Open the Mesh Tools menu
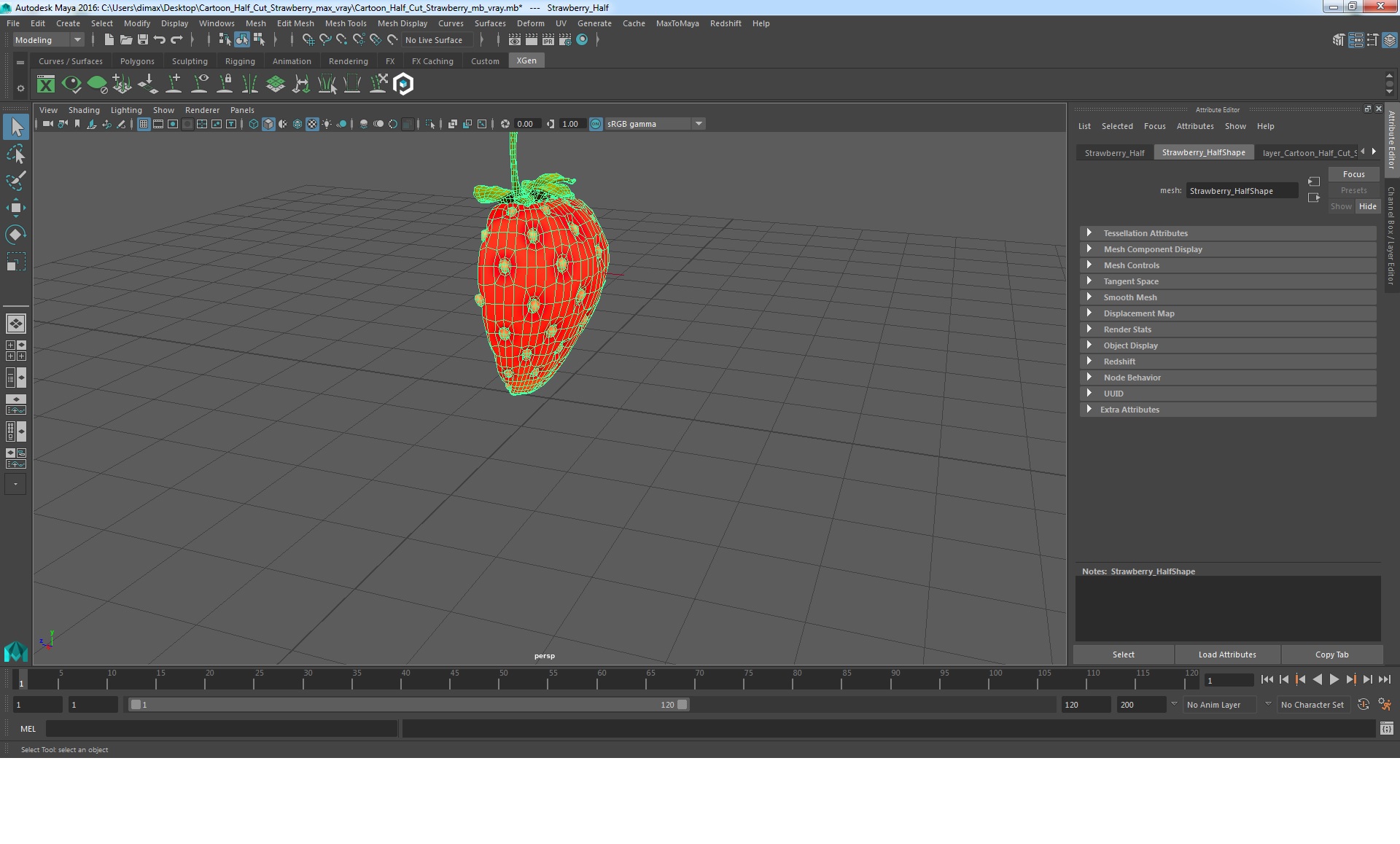This screenshot has height=844, width=1400. pyautogui.click(x=346, y=23)
